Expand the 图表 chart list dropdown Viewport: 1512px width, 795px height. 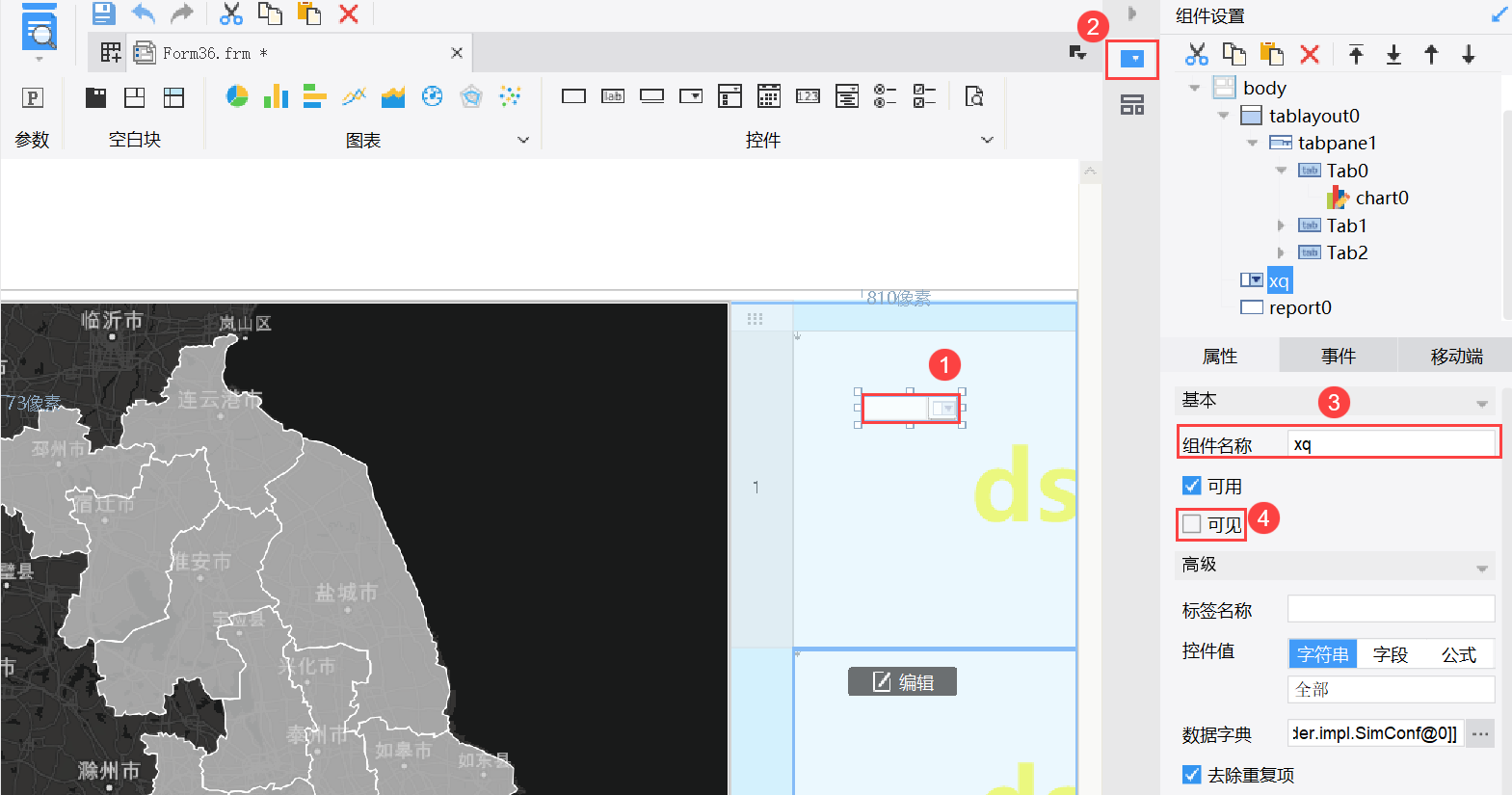(523, 140)
